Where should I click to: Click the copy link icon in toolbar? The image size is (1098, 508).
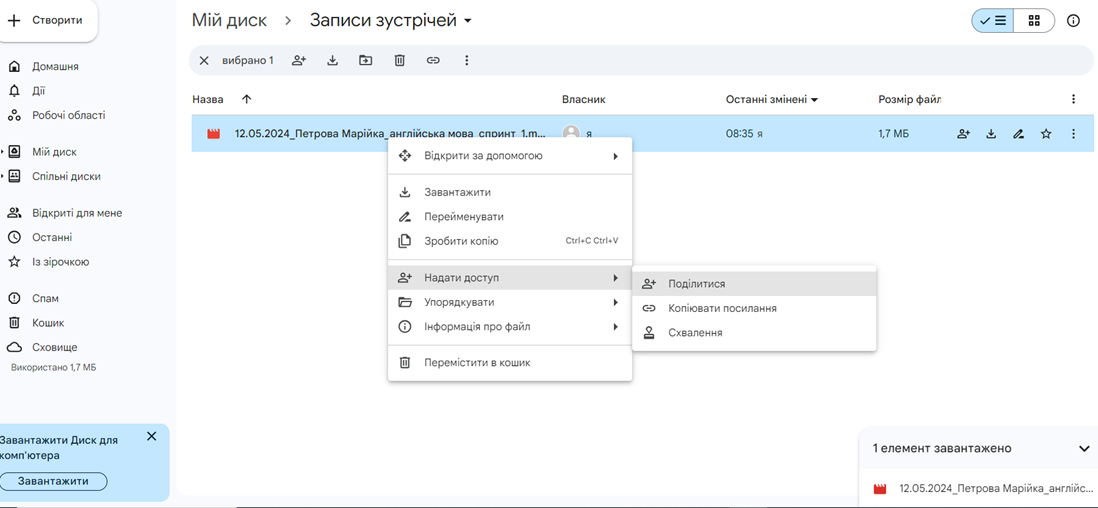[x=433, y=60]
